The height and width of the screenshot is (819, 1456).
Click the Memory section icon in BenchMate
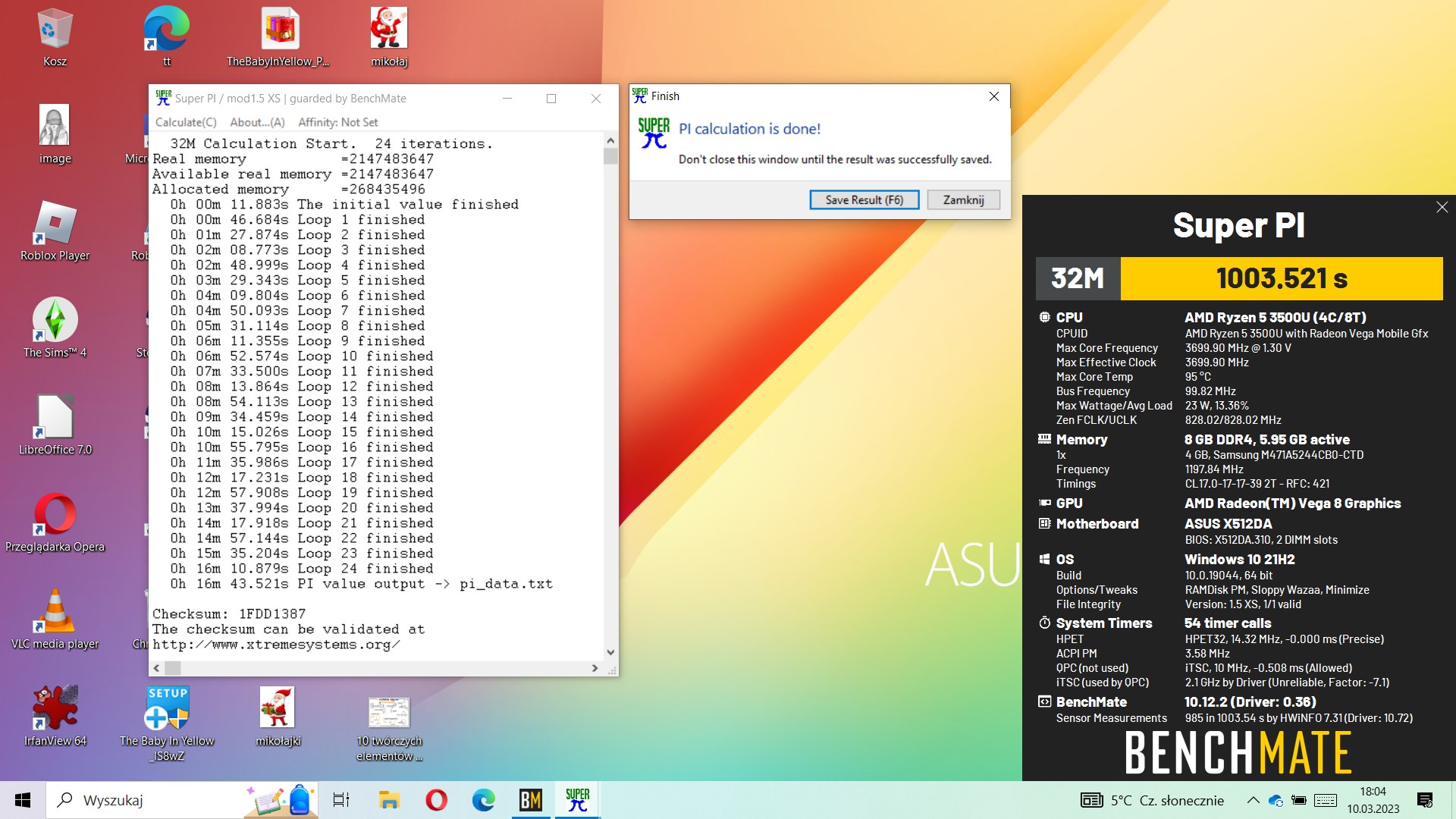pos(1044,439)
